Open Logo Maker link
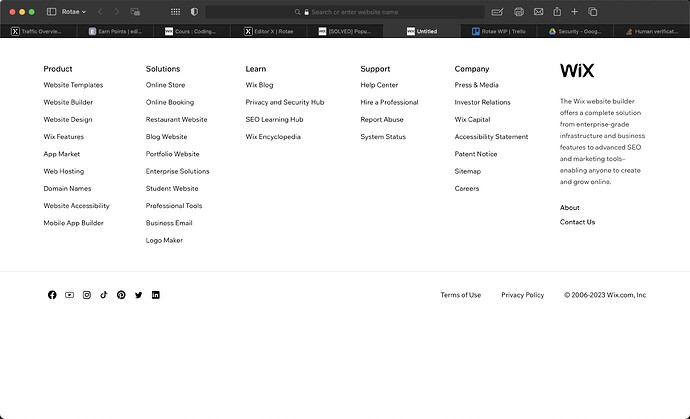 tap(164, 240)
